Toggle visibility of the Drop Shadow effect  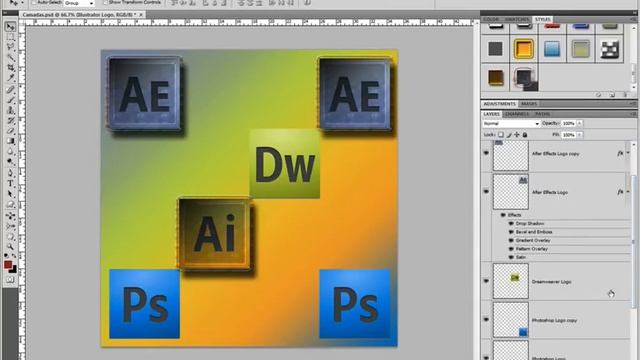(x=511, y=224)
